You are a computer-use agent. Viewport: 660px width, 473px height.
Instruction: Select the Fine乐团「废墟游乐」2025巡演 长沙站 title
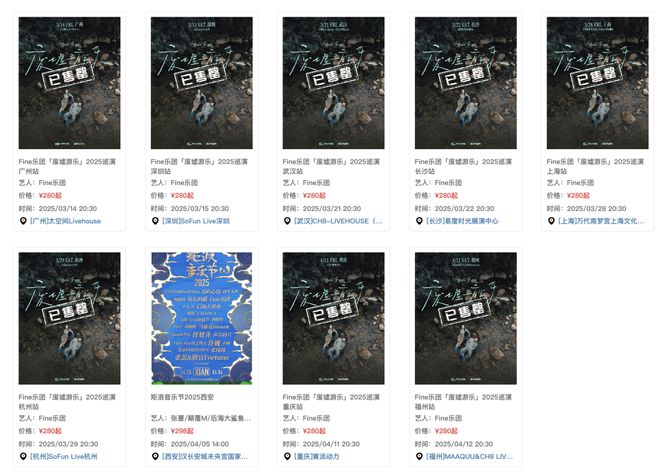tap(463, 166)
